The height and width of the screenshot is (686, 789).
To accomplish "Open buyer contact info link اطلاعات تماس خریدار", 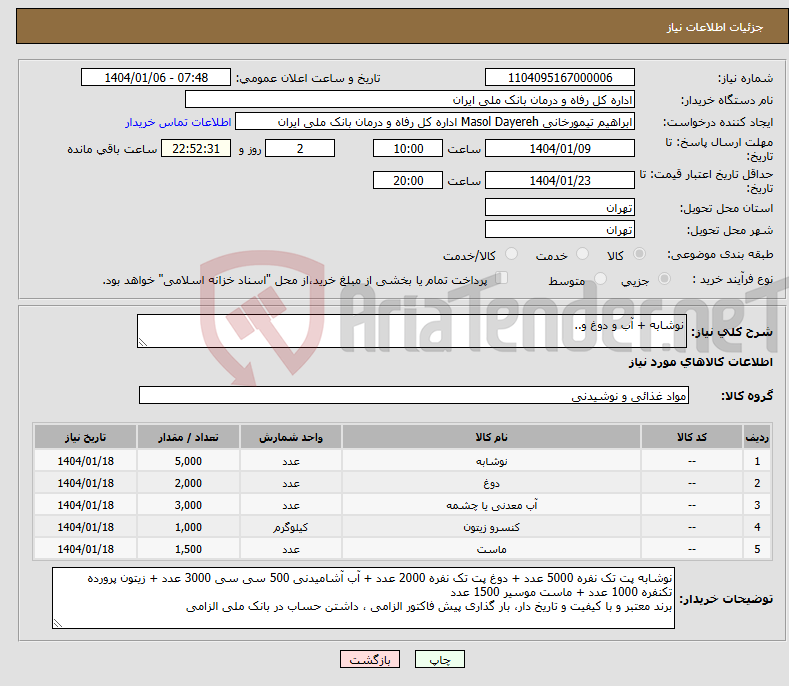I will (x=178, y=122).
